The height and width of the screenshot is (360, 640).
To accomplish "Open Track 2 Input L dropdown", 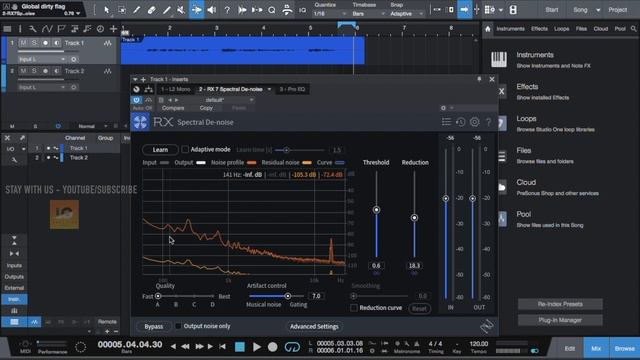I will tap(42, 87).
